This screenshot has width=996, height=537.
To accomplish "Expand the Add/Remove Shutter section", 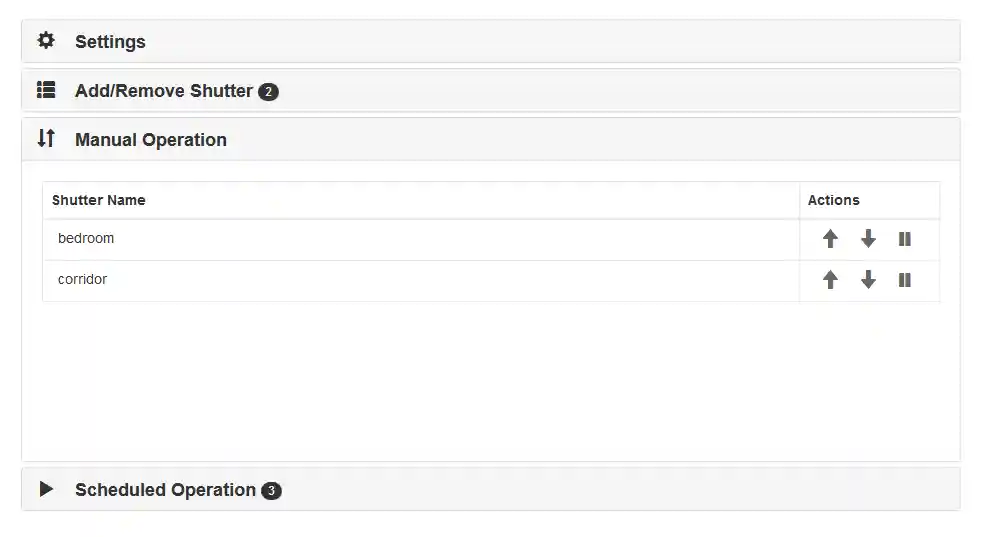I will [163, 91].
